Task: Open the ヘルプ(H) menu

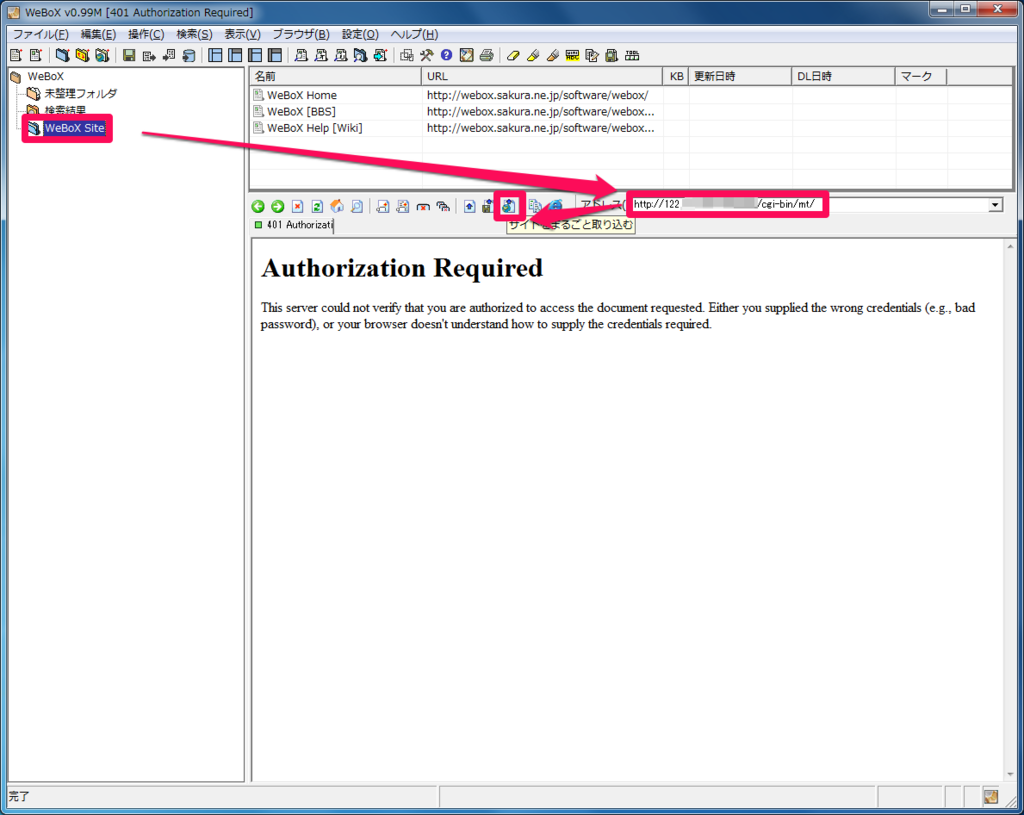Action: pos(414,34)
